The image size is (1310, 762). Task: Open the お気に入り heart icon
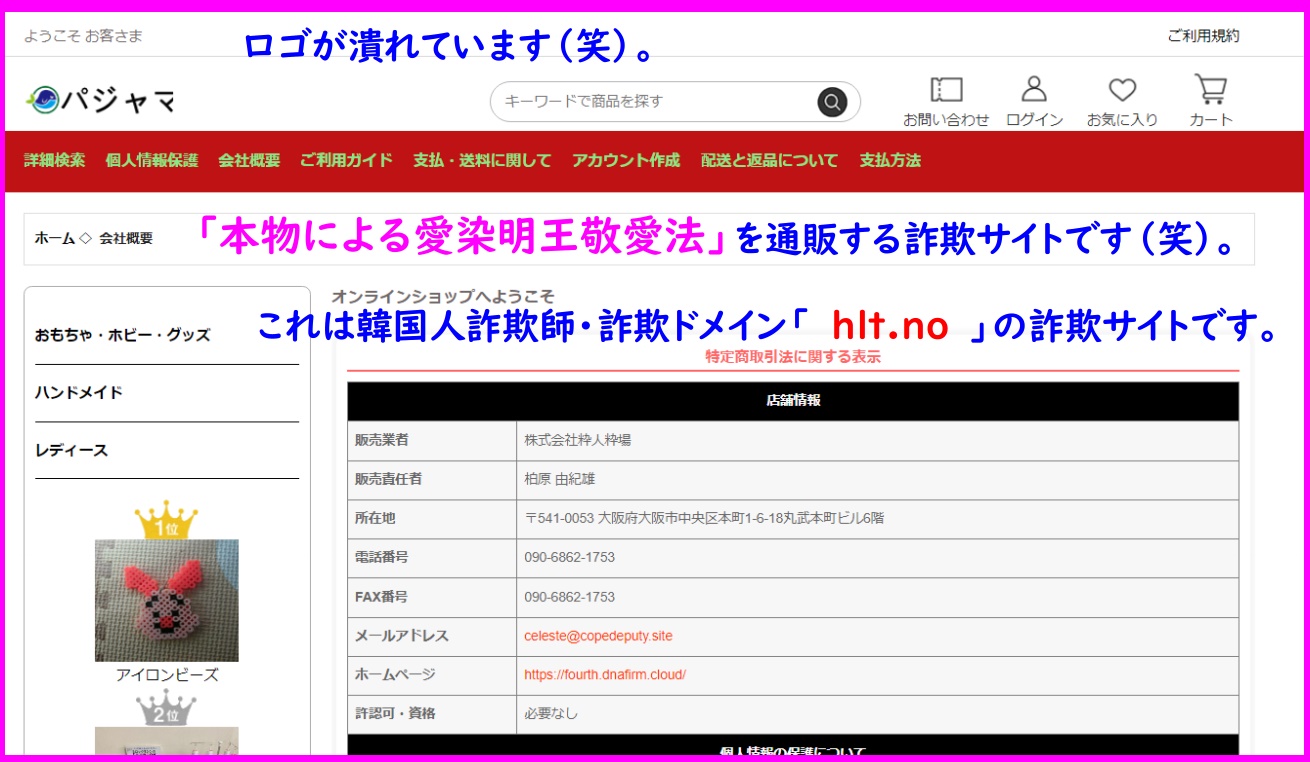pos(1122,91)
